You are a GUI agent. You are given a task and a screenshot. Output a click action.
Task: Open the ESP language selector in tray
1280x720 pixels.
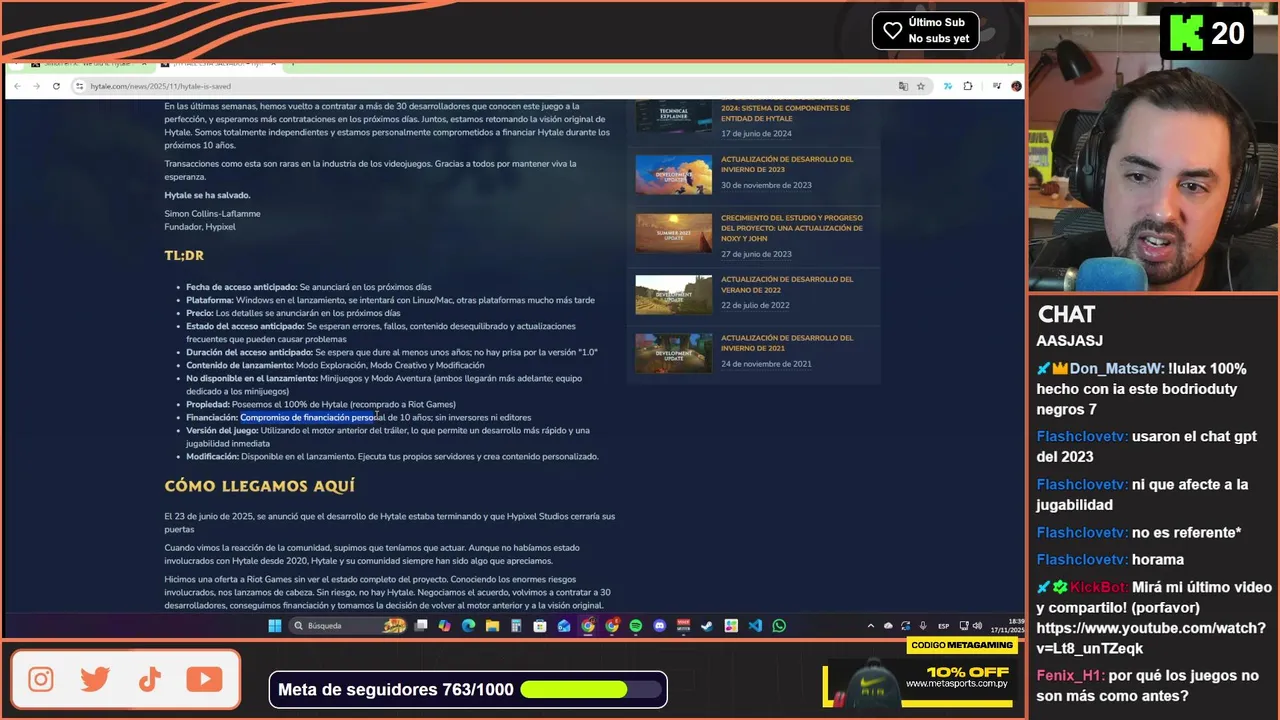click(x=944, y=626)
